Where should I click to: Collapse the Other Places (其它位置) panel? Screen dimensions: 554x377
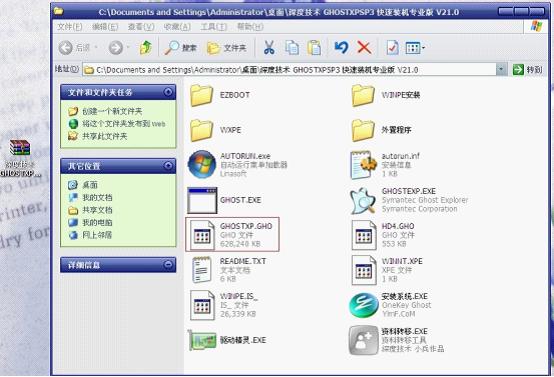point(168,166)
